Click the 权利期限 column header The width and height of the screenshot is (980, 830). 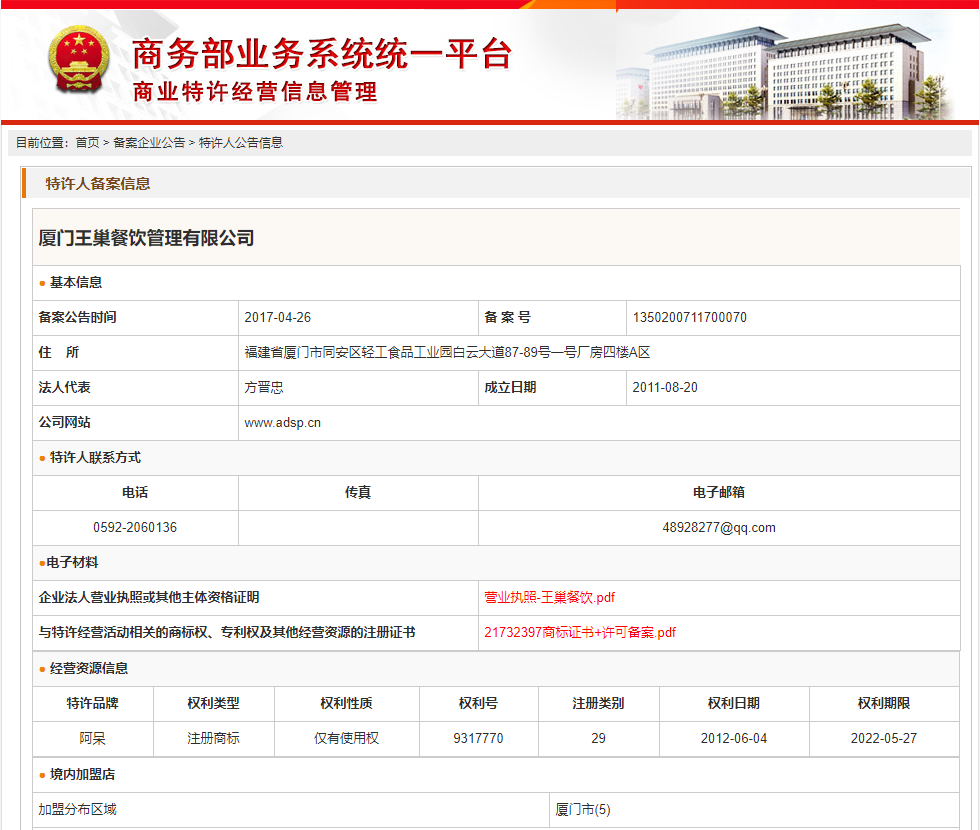[884, 704]
